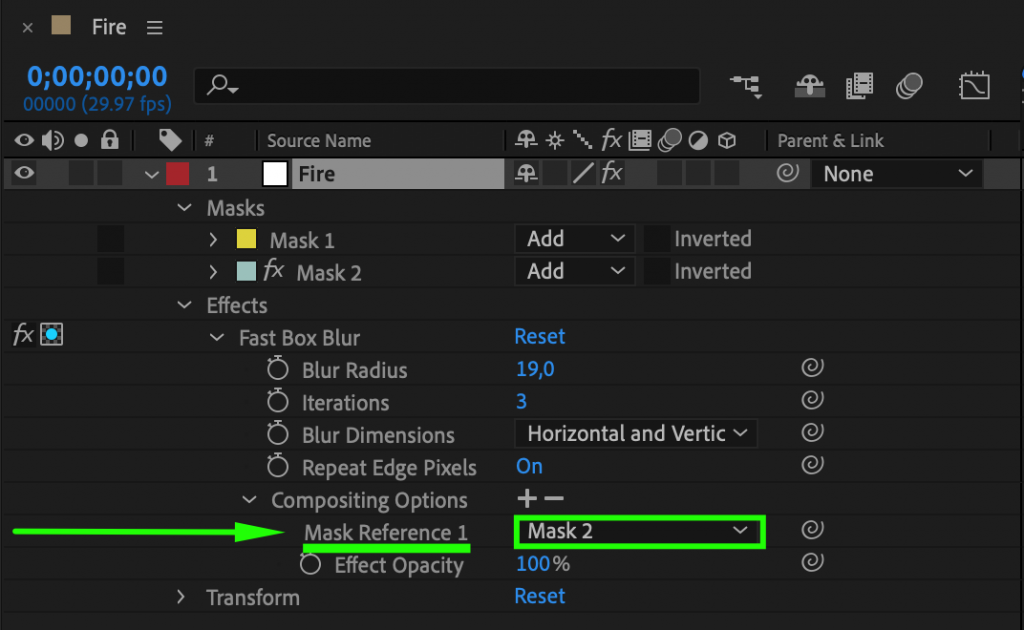Screen dimensions: 1024x630
Task: Hide the Fire layer visibility eye
Action: click(24, 173)
